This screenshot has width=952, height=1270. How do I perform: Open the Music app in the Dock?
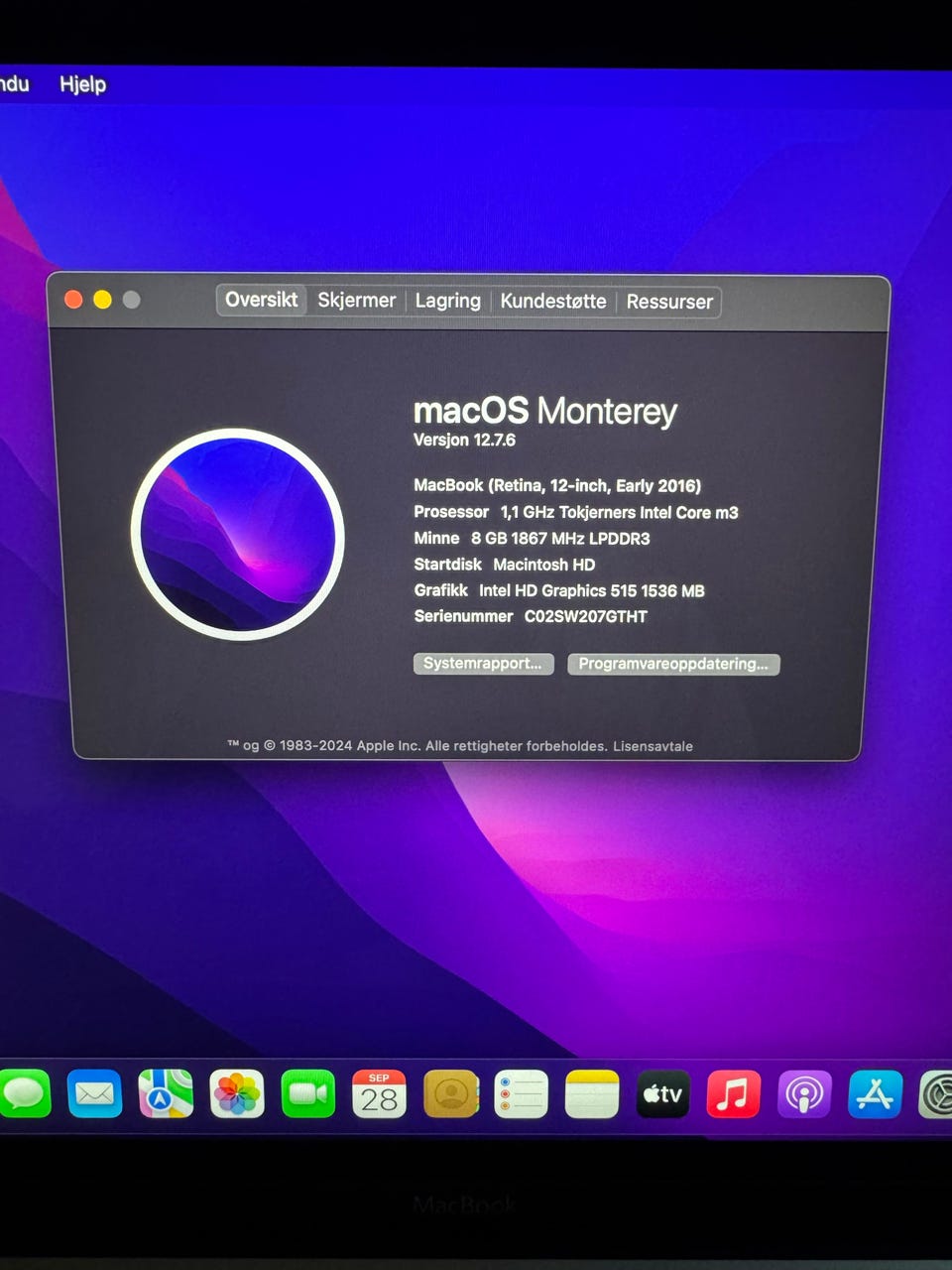tap(734, 1093)
